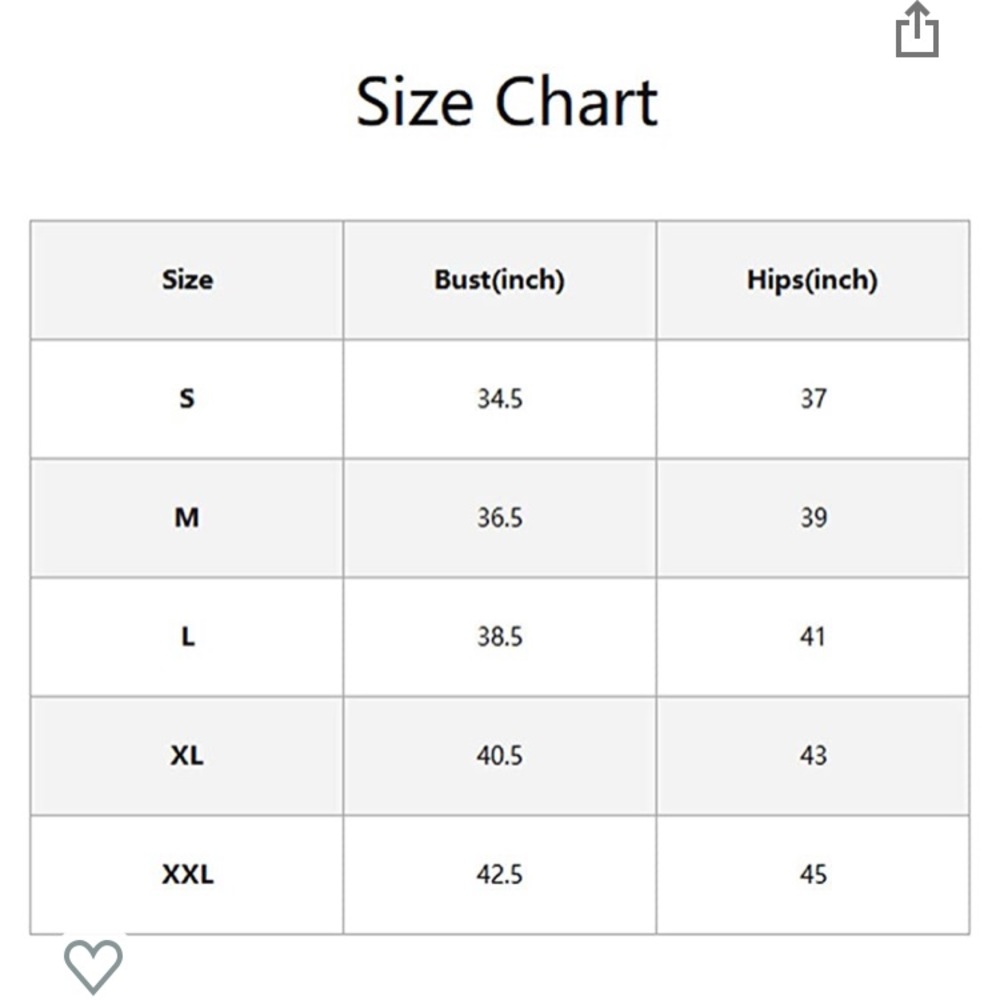
Task: Click bust value 36.5
Action: tap(499, 517)
